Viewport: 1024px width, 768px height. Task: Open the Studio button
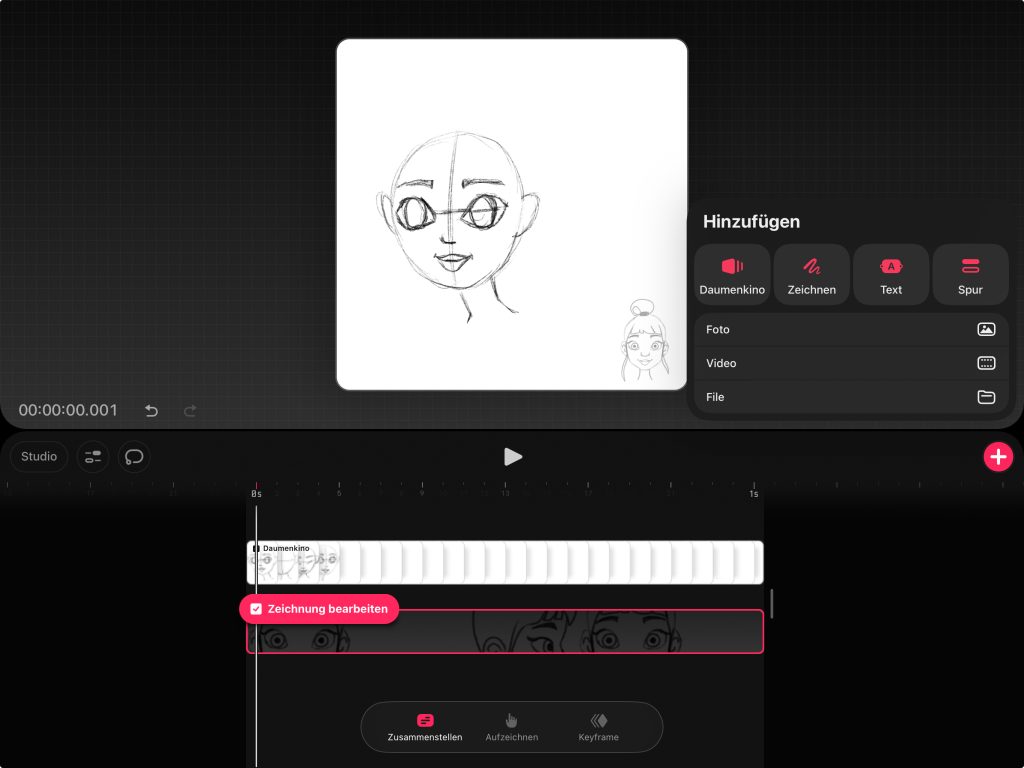[39, 457]
